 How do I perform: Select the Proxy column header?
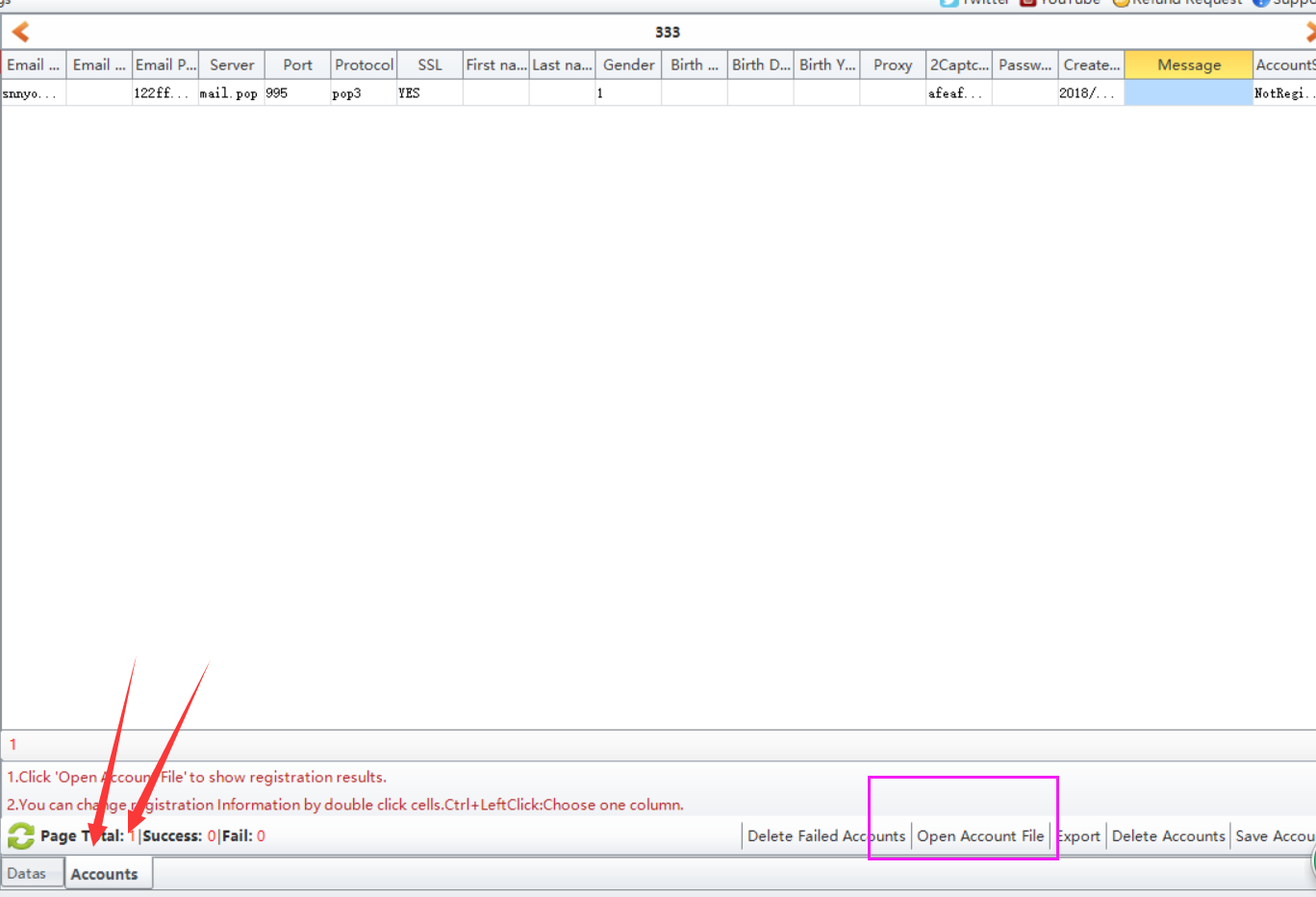point(893,64)
